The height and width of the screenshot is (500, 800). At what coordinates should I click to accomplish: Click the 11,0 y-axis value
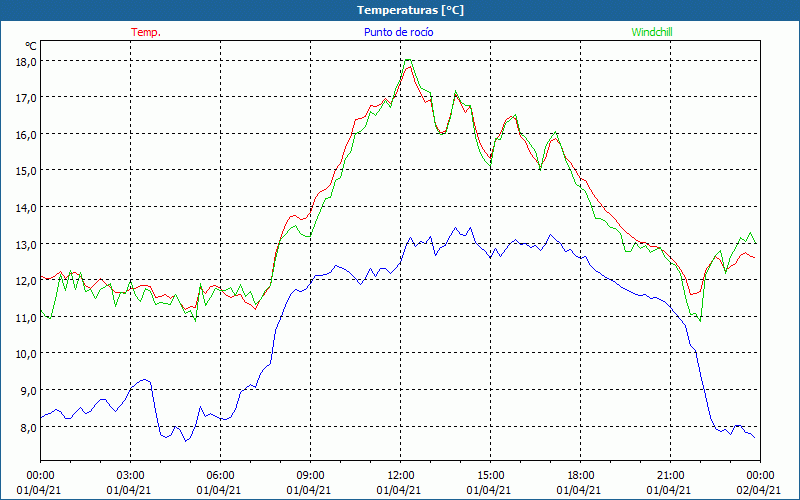[x=27, y=317]
